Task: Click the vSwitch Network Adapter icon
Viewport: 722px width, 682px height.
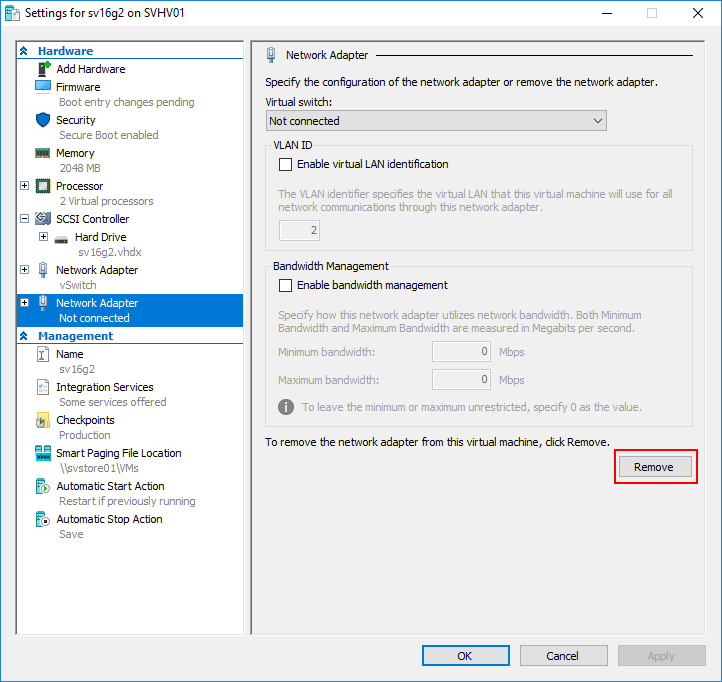Action: click(43, 270)
